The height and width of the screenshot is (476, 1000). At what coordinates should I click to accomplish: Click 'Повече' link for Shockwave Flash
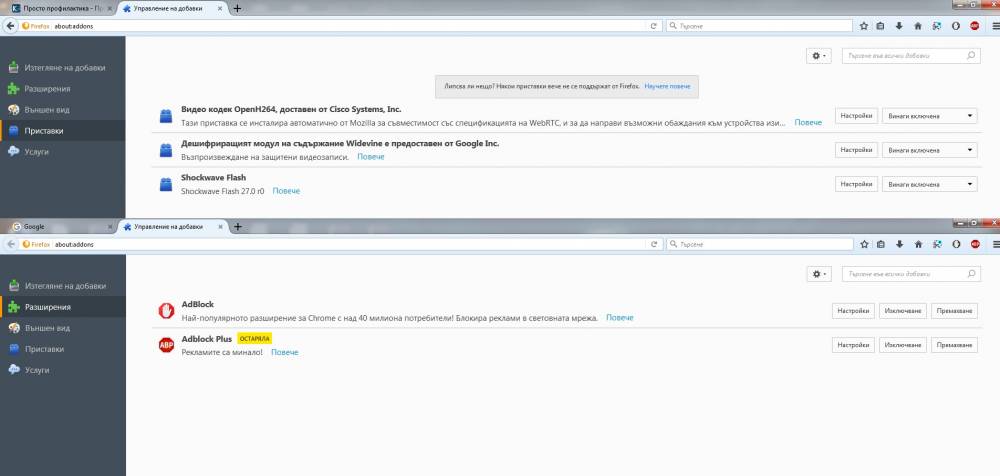pos(286,191)
